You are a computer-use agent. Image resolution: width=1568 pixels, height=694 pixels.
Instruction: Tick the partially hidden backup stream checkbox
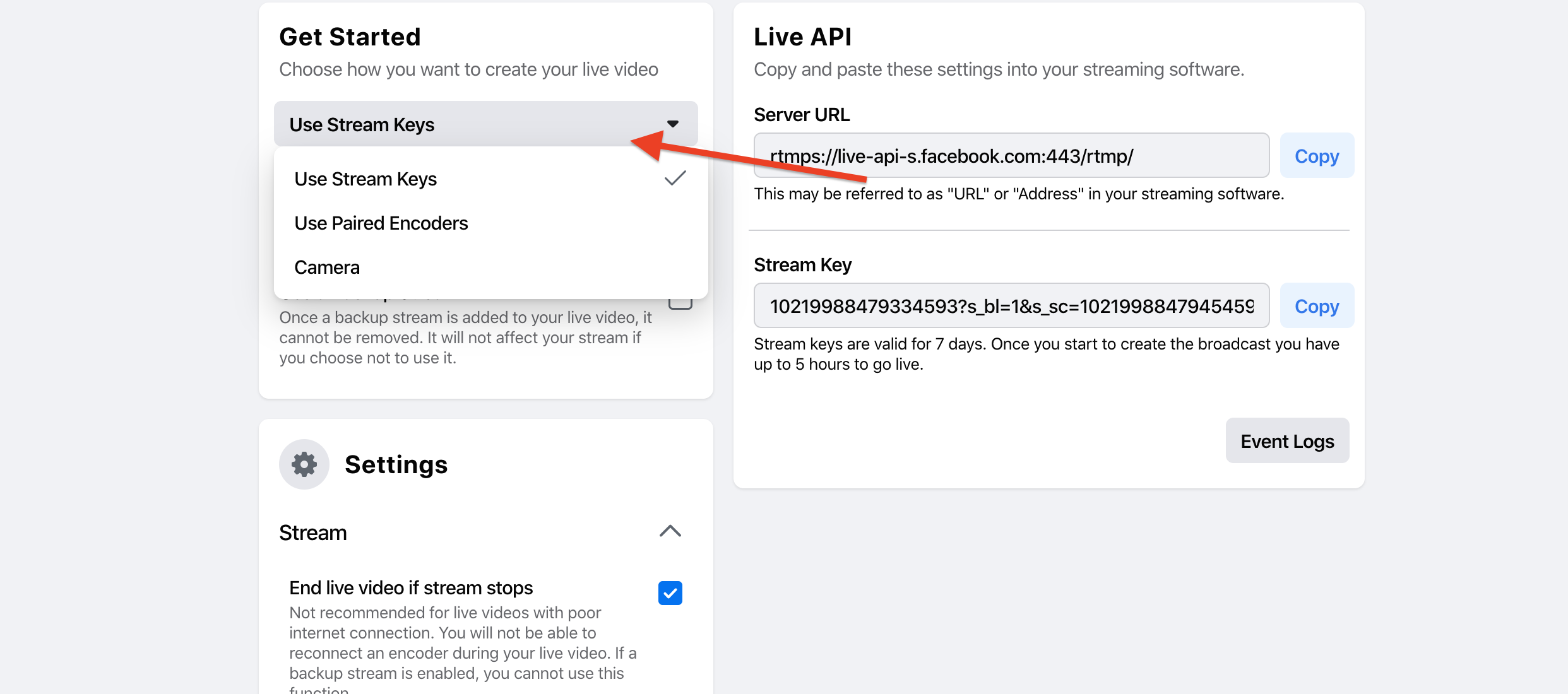[x=680, y=304]
